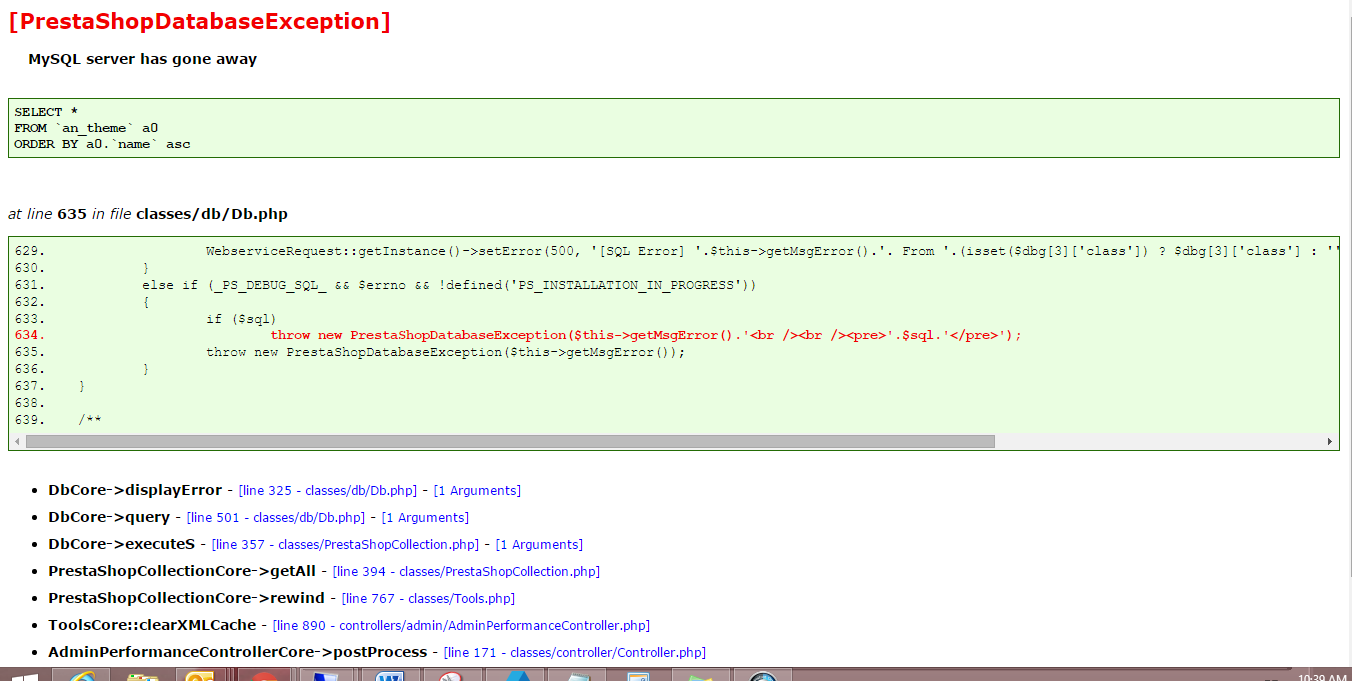Click the 'DbCore->executeS' stack entry name
The image size is (1352, 681).
coord(122,545)
